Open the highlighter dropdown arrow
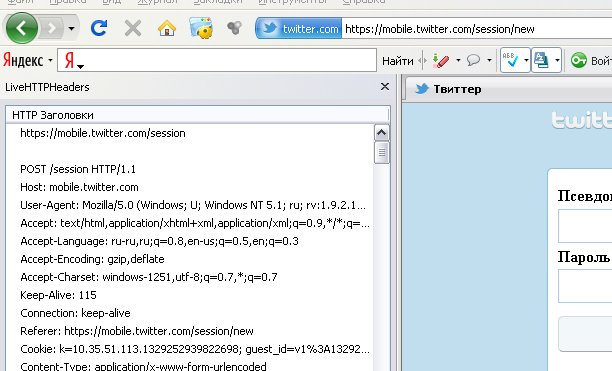Viewport: 612px width, 371px height. [x=458, y=60]
